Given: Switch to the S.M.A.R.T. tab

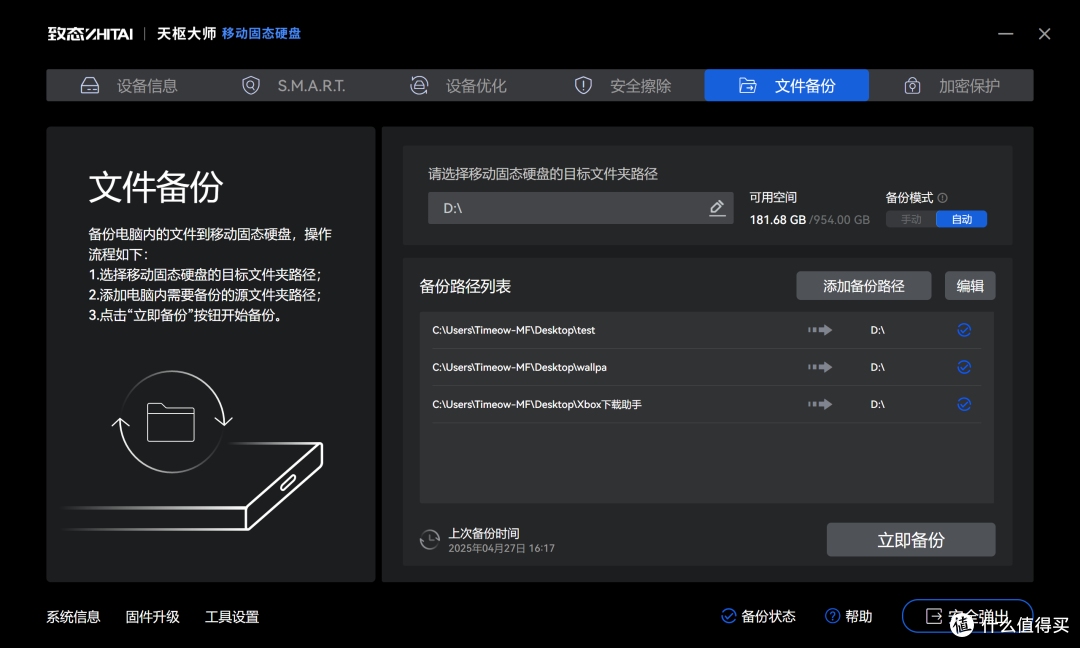Looking at the screenshot, I should click(293, 85).
